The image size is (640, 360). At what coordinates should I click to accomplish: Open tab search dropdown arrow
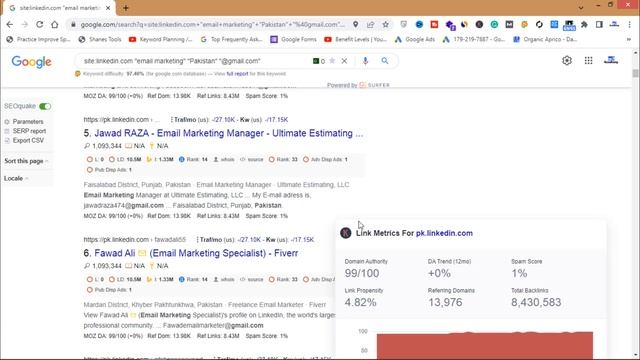(581, 8)
